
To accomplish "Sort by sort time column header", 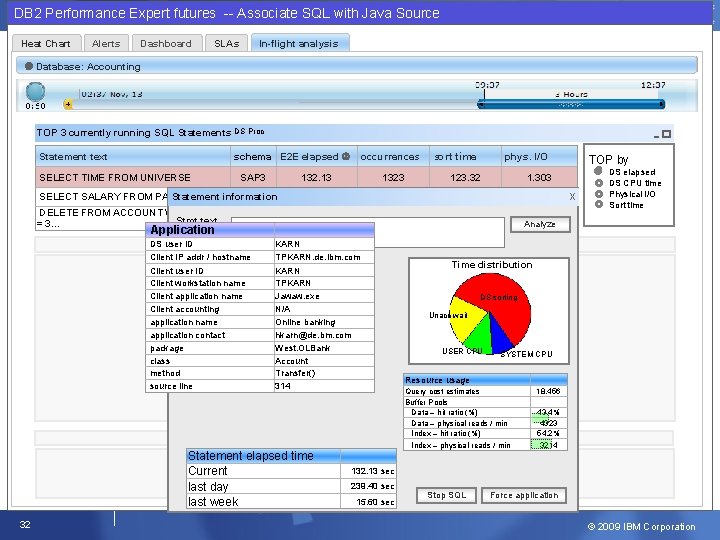I will [465, 157].
